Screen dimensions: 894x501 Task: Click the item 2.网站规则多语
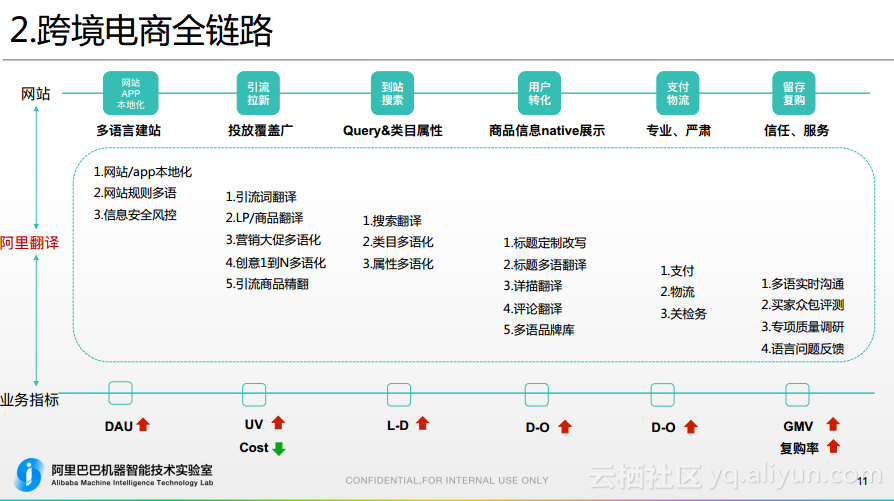coord(135,193)
